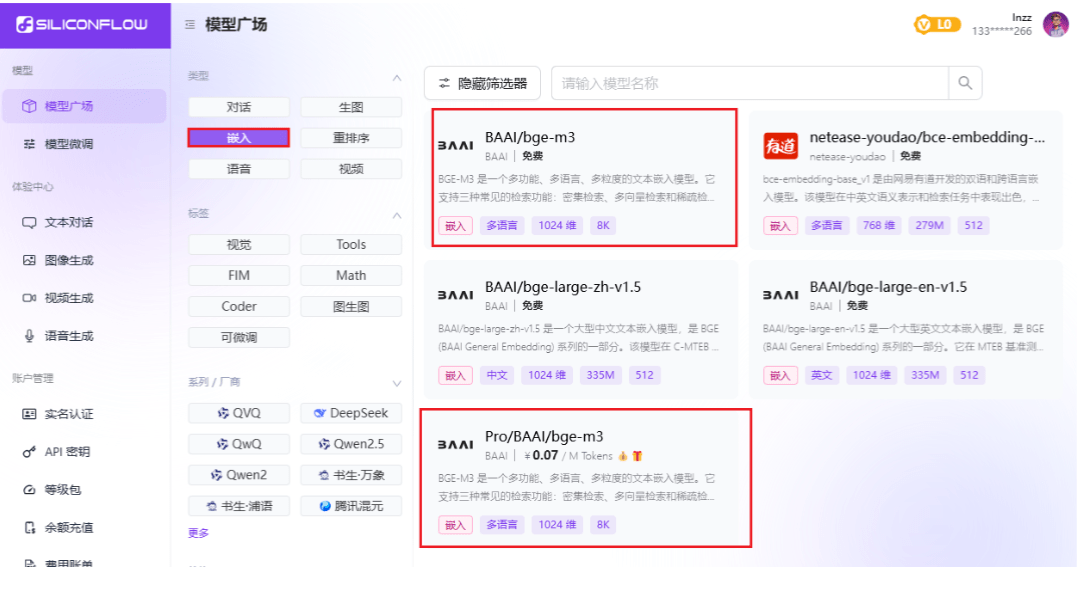Collapse the 类型 filter section

397,77
